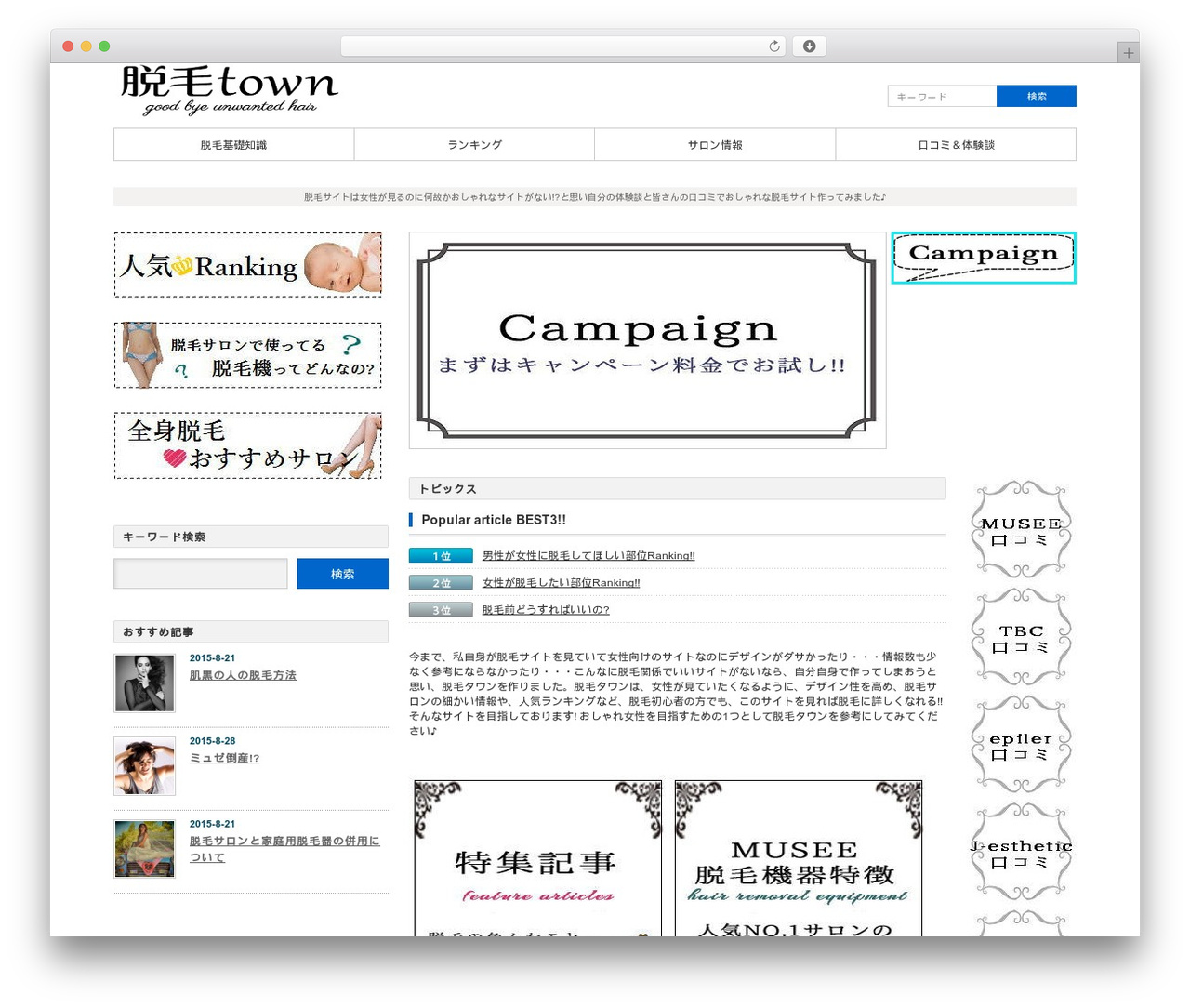Click the 2位 rank badge
The width and height of the screenshot is (1190, 1008).
441,583
